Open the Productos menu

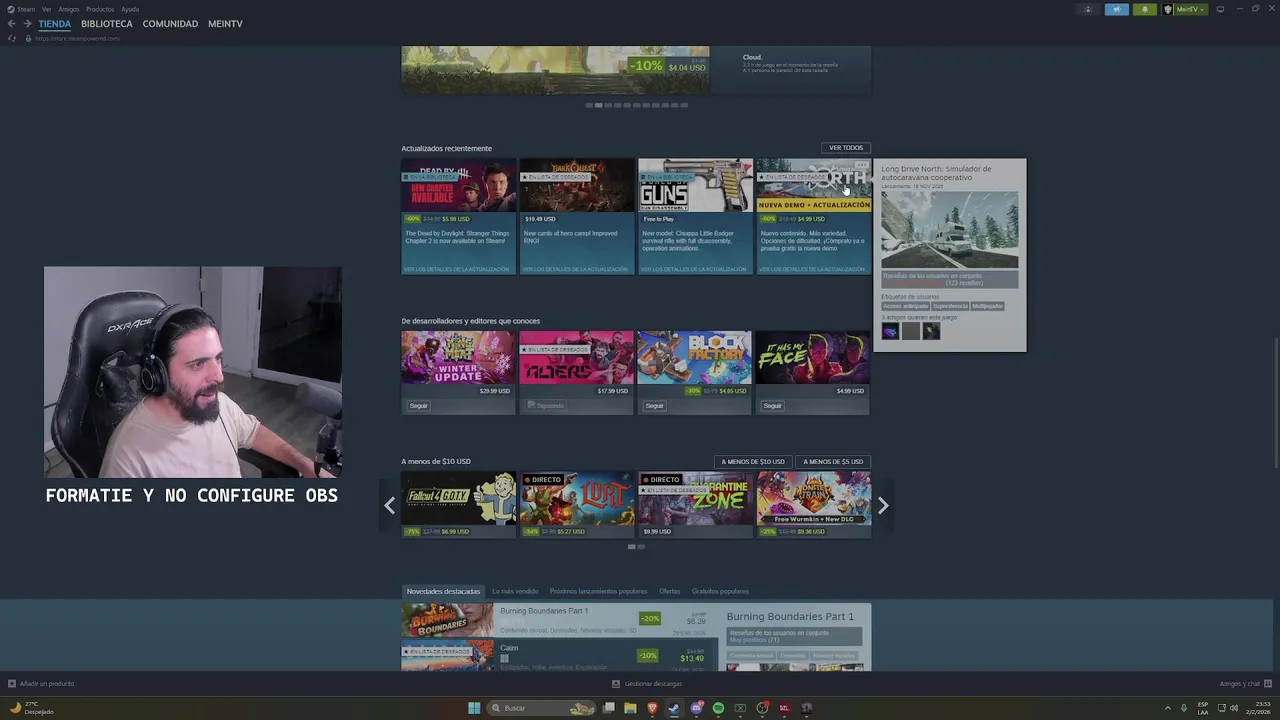100,9
